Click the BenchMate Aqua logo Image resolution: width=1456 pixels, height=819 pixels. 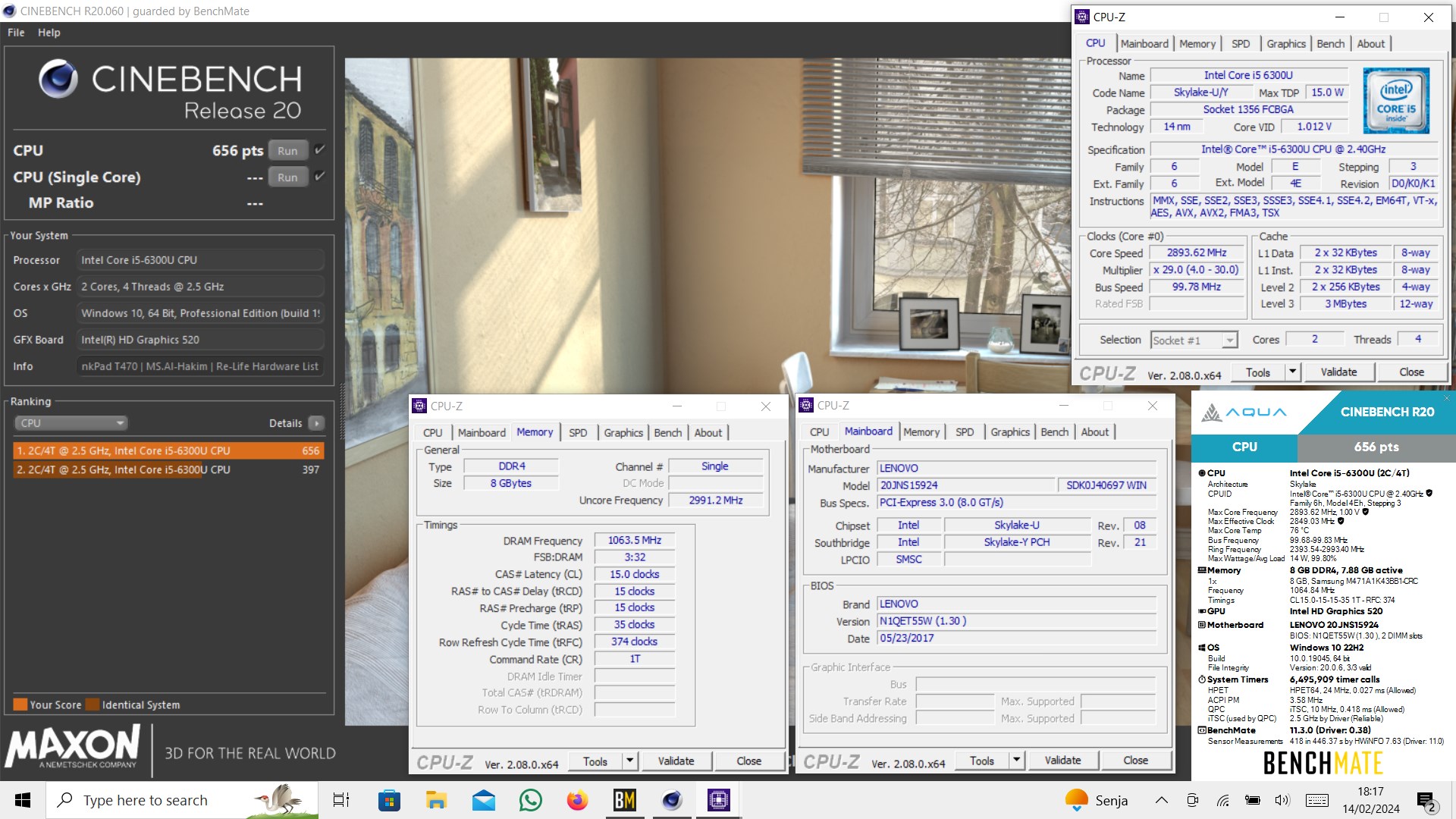(1244, 412)
